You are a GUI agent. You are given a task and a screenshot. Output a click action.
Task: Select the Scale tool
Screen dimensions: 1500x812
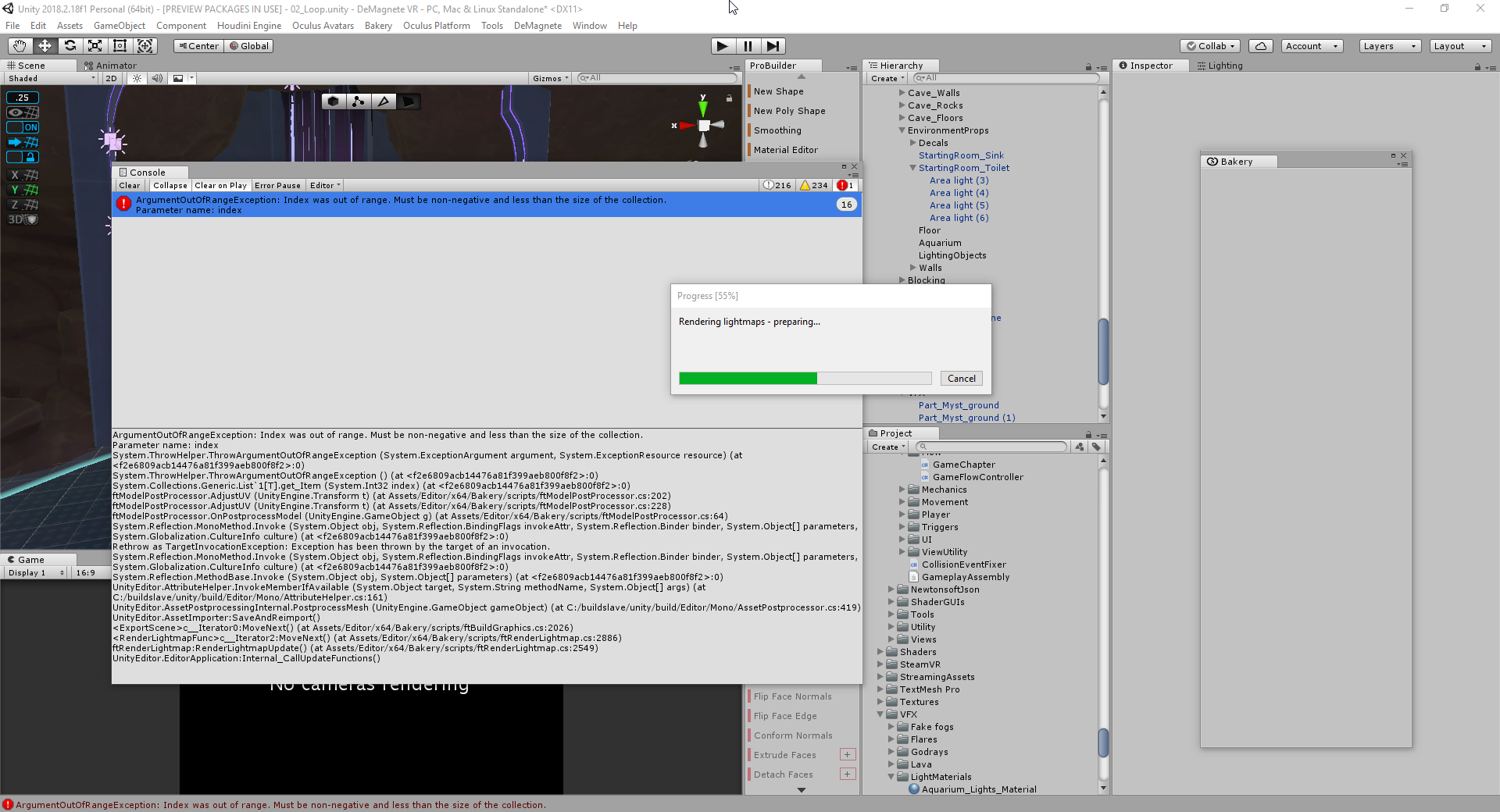coord(95,46)
